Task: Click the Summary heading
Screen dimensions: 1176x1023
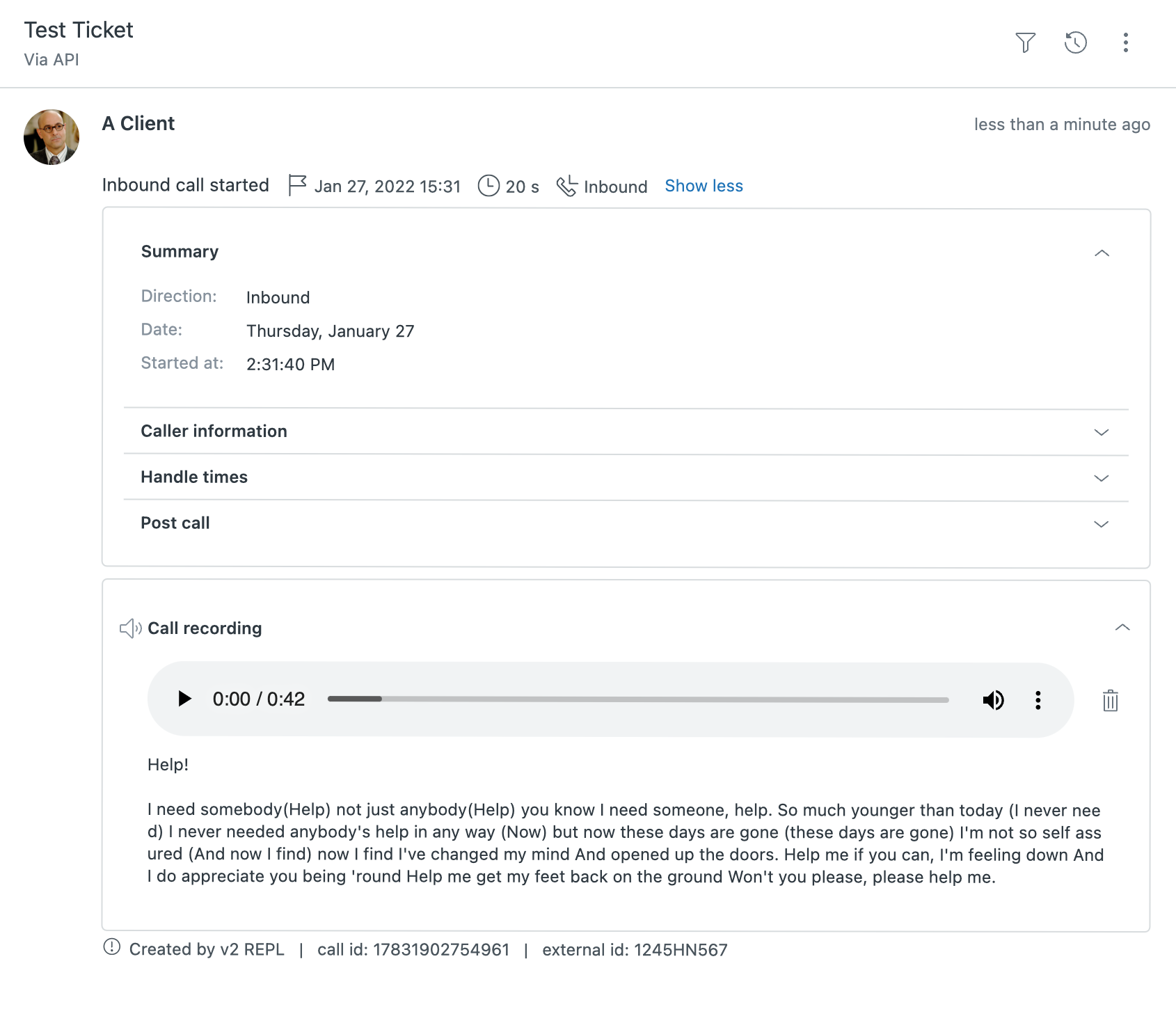Action: click(180, 252)
